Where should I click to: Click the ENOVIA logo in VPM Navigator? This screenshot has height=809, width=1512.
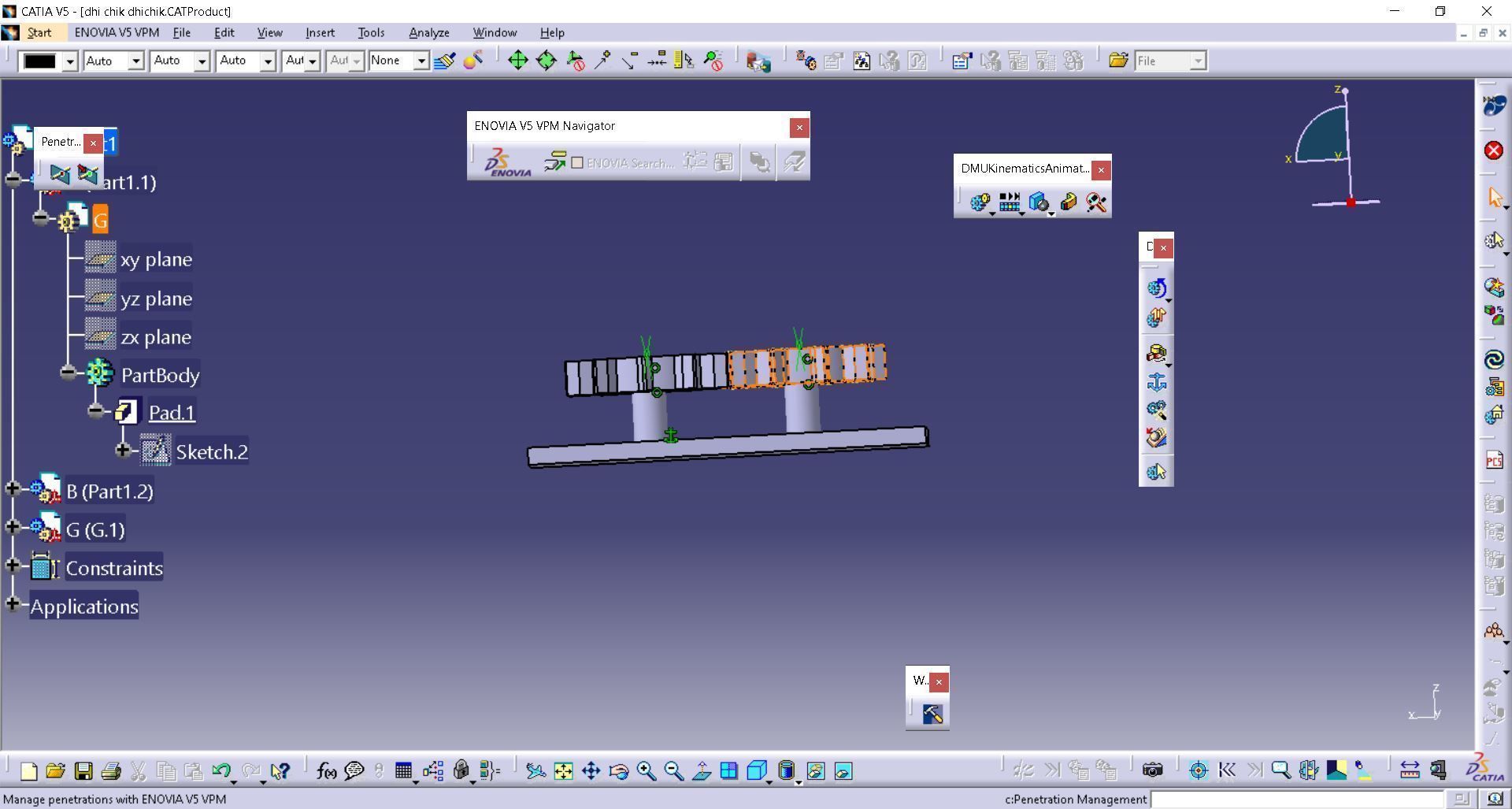(506, 162)
